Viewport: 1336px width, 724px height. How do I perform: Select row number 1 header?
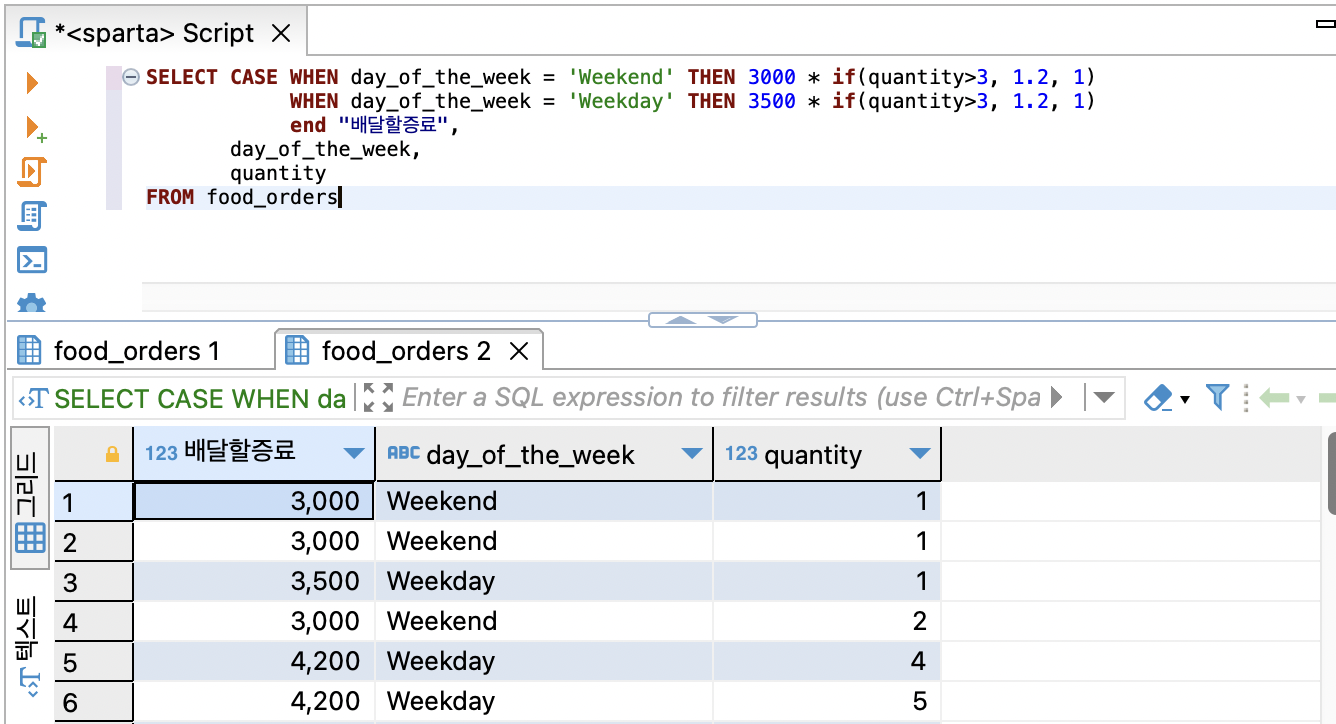pos(94,501)
